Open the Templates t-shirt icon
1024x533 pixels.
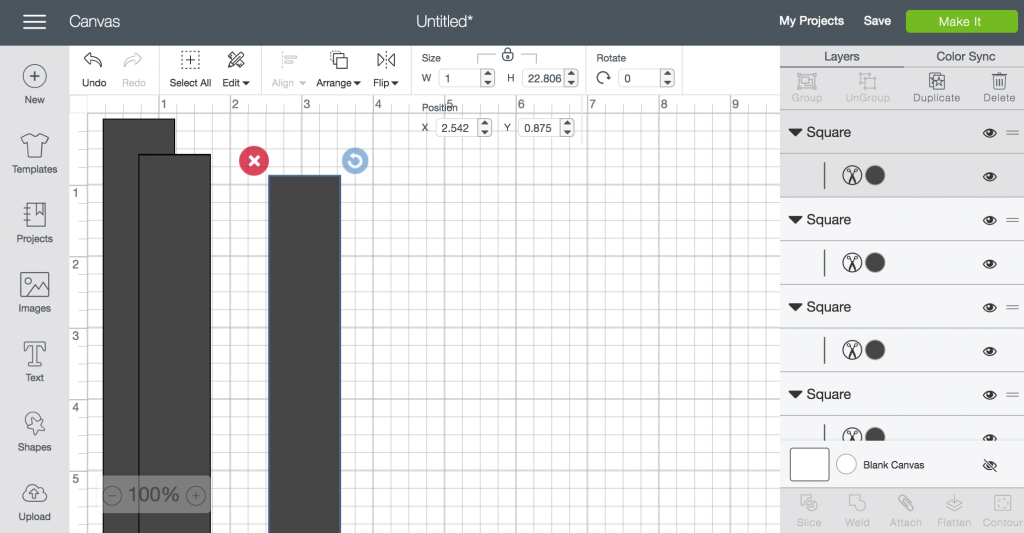click(x=34, y=146)
